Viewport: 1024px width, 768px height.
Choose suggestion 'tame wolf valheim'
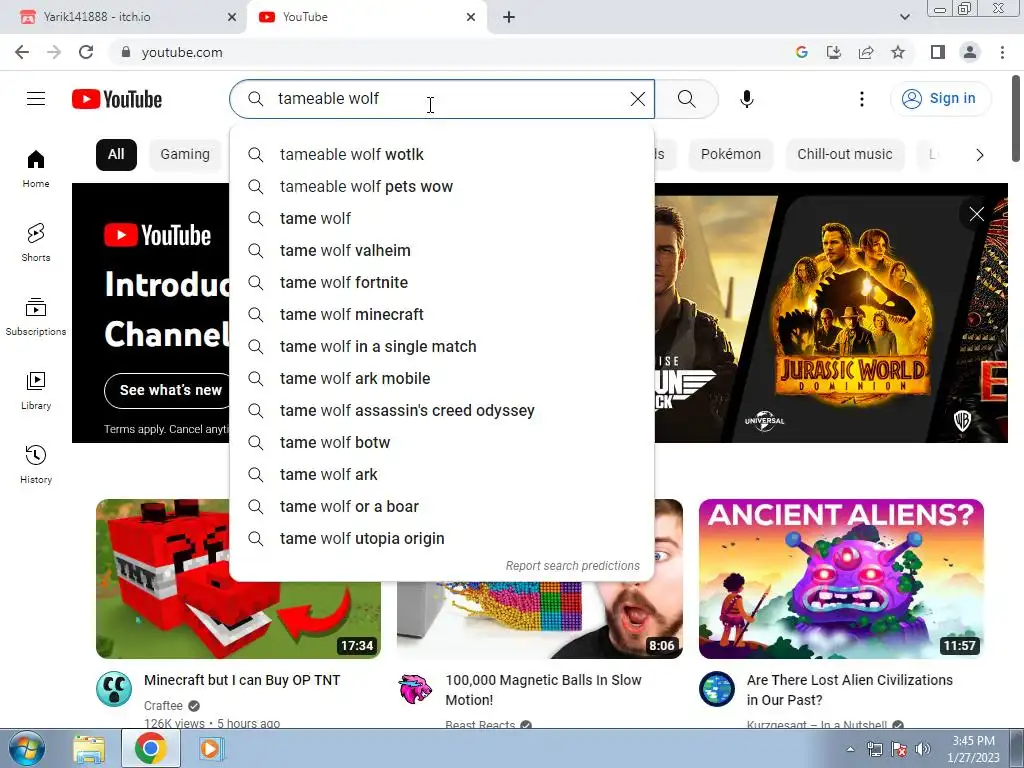pyautogui.click(x=442, y=251)
